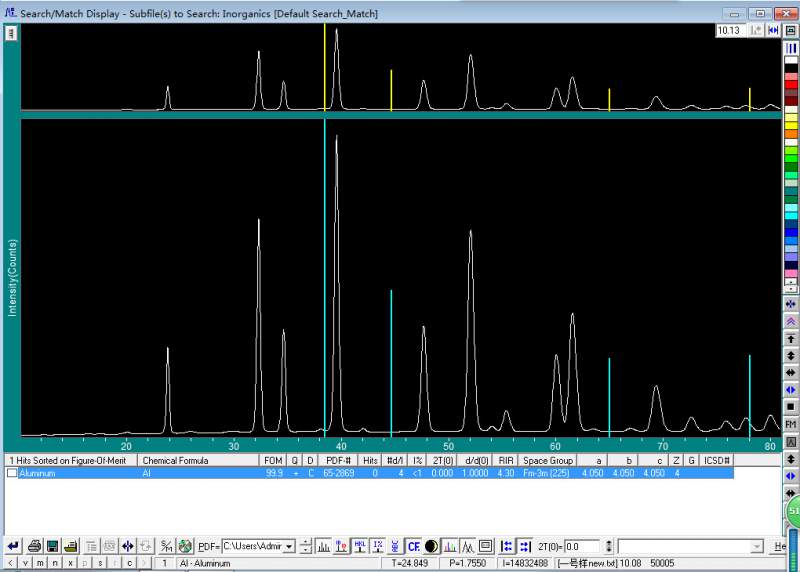Click the periodic-table globe icon in toolbar
The image size is (800, 572).
[185, 546]
